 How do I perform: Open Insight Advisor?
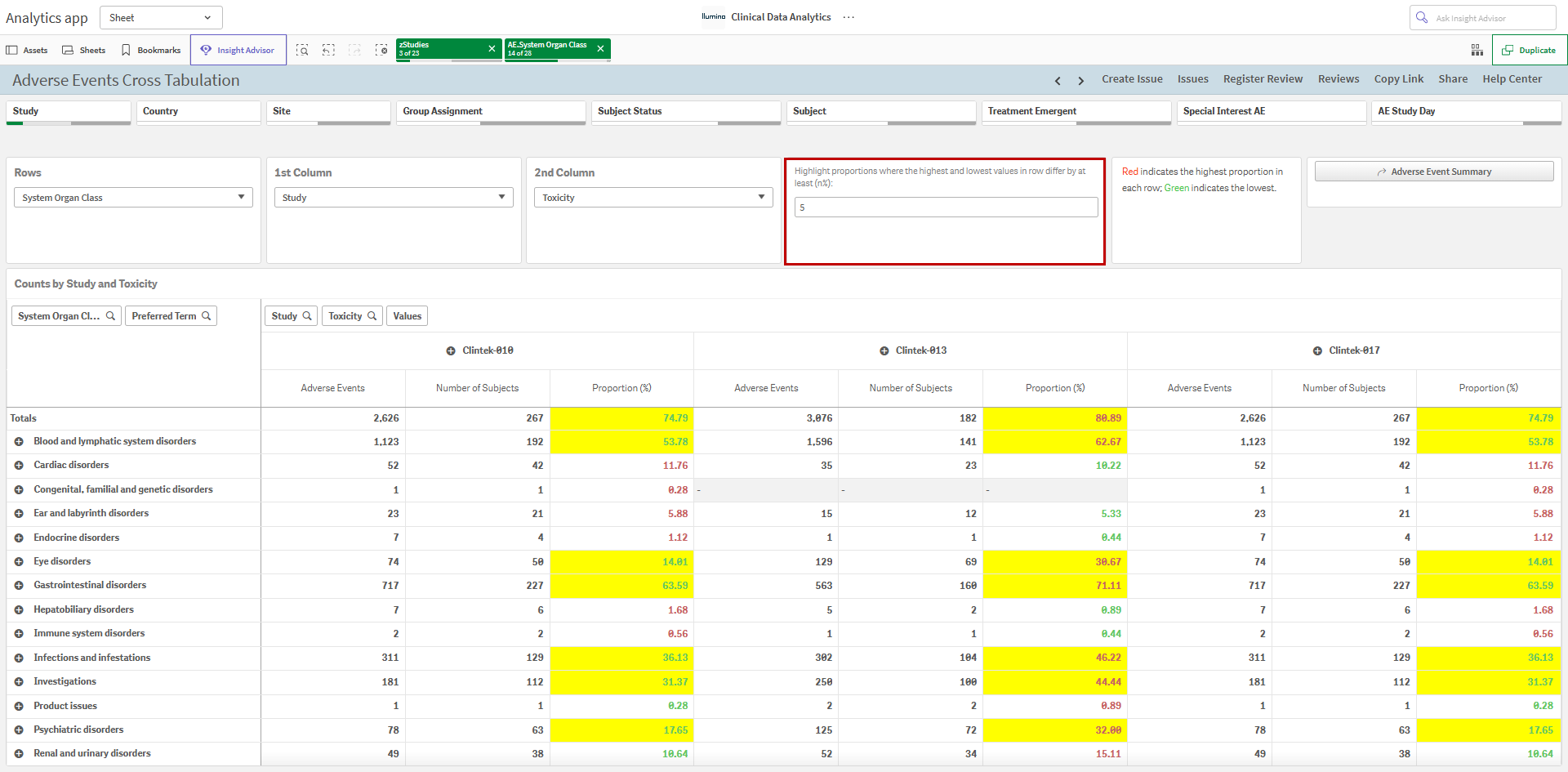click(x=238, y=50)
